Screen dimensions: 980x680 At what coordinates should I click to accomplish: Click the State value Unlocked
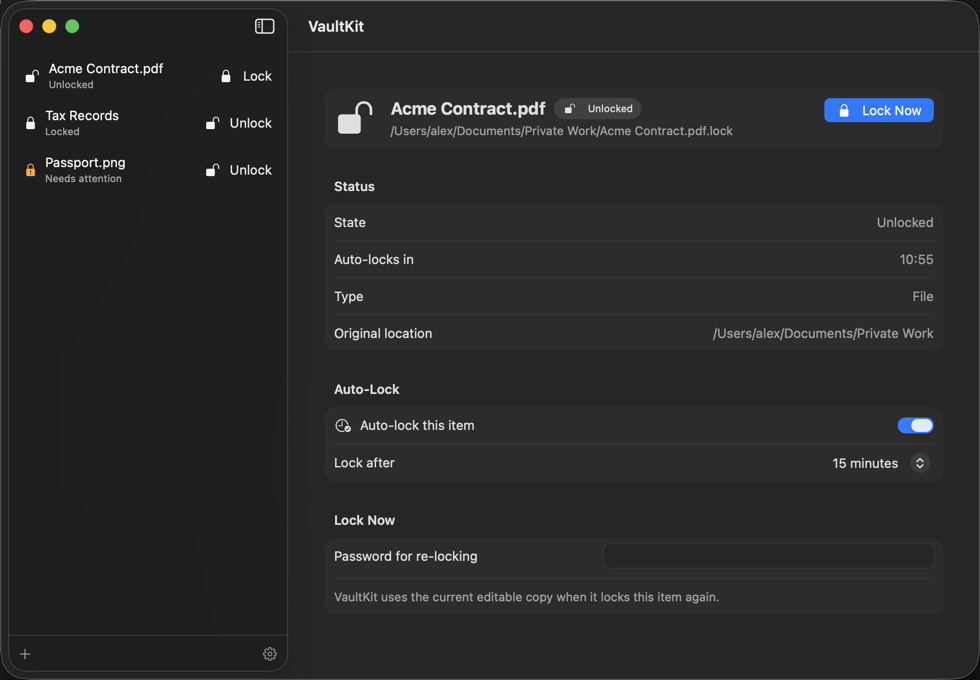905,222
